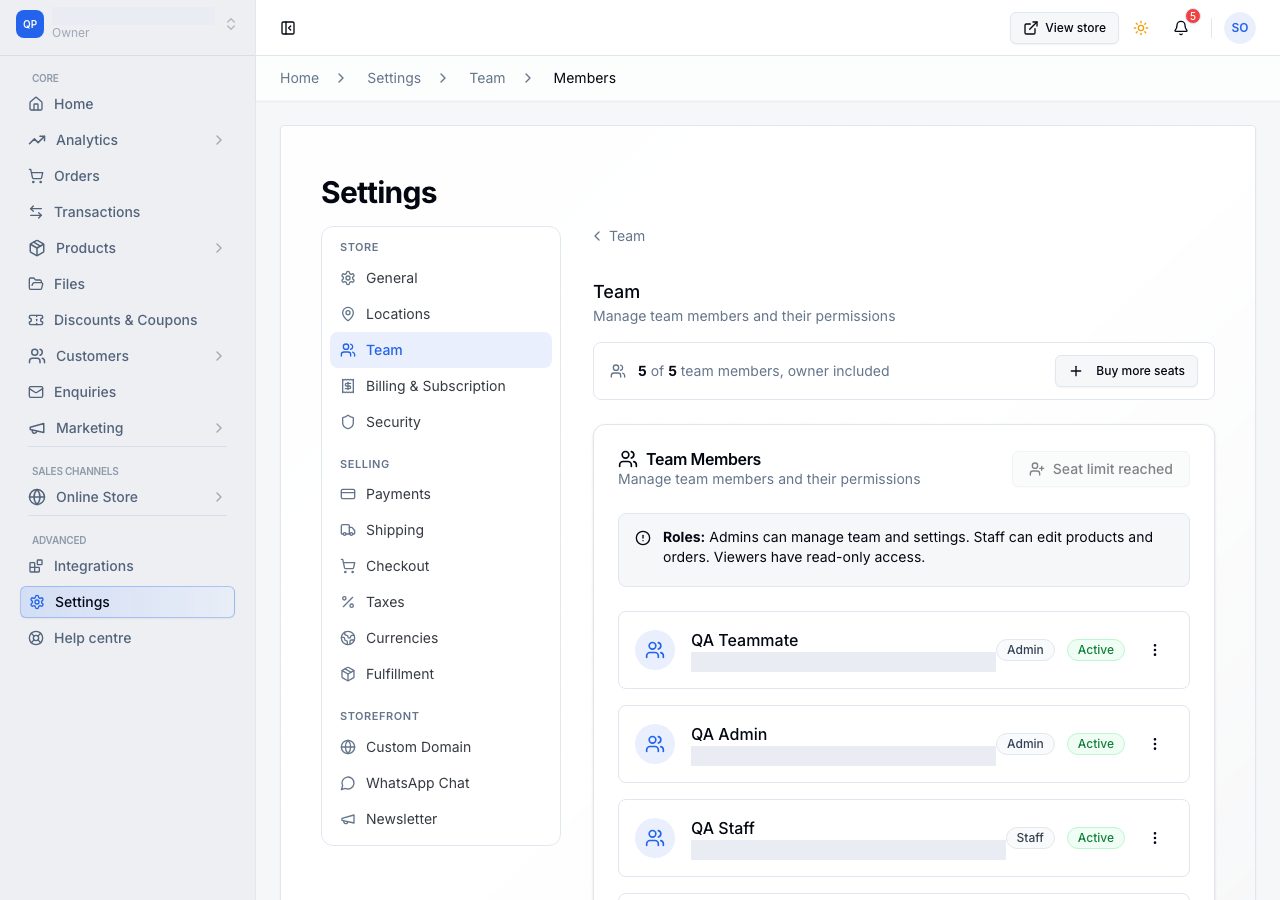Click the Currencies icon
The height and width of the screenshot is (900, 1280).
348,638
